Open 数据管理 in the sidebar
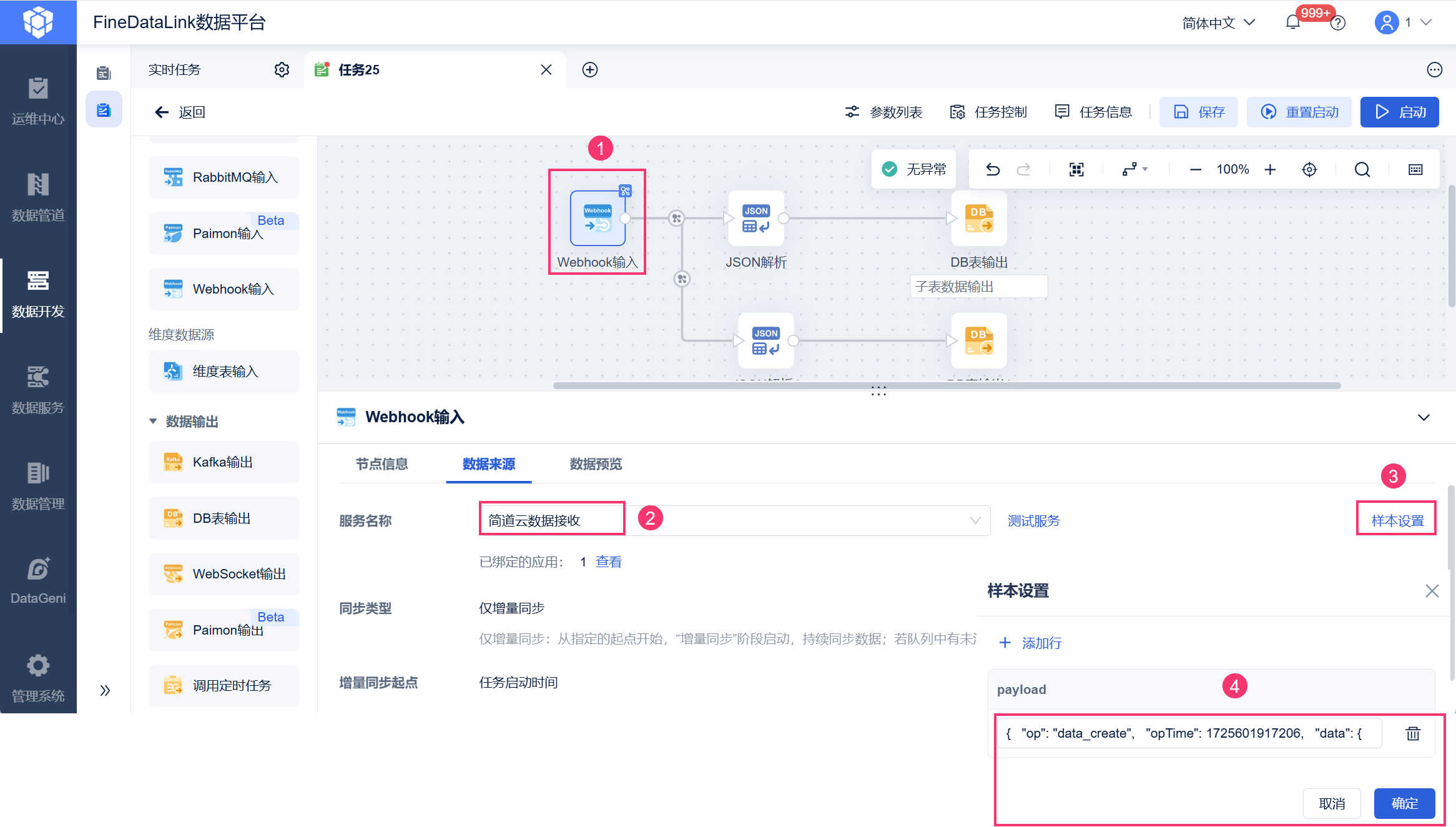Screen dimensions: 1456x827 tap(38, 486)
